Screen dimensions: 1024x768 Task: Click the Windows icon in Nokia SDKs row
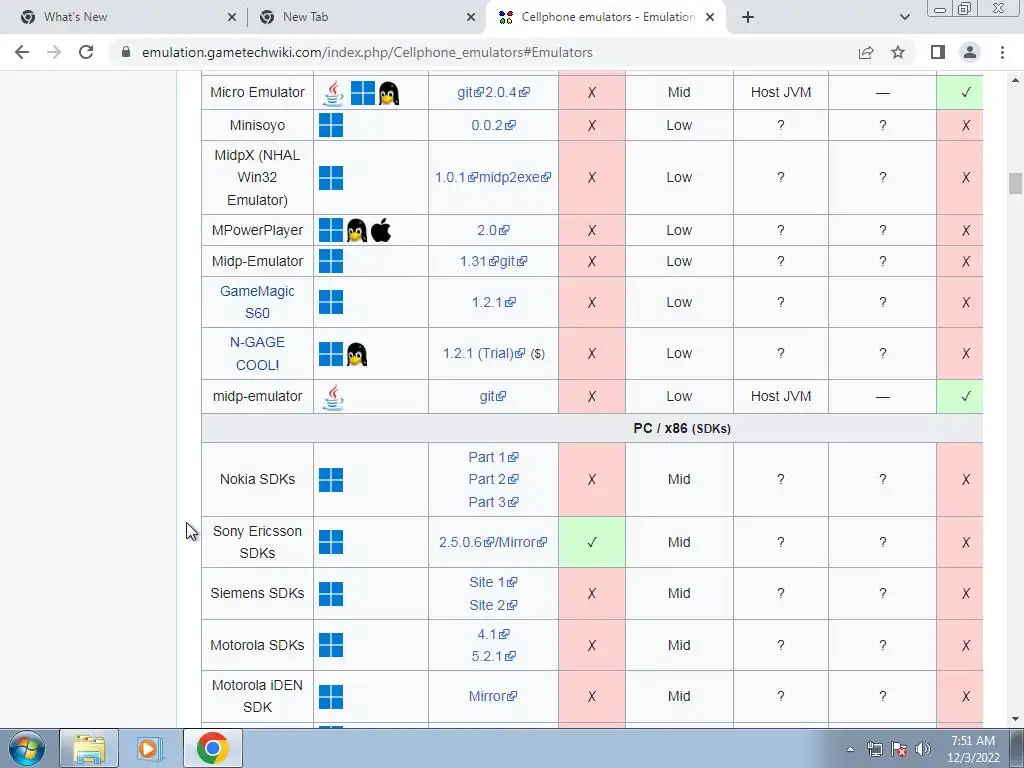[x=331, y=479]
